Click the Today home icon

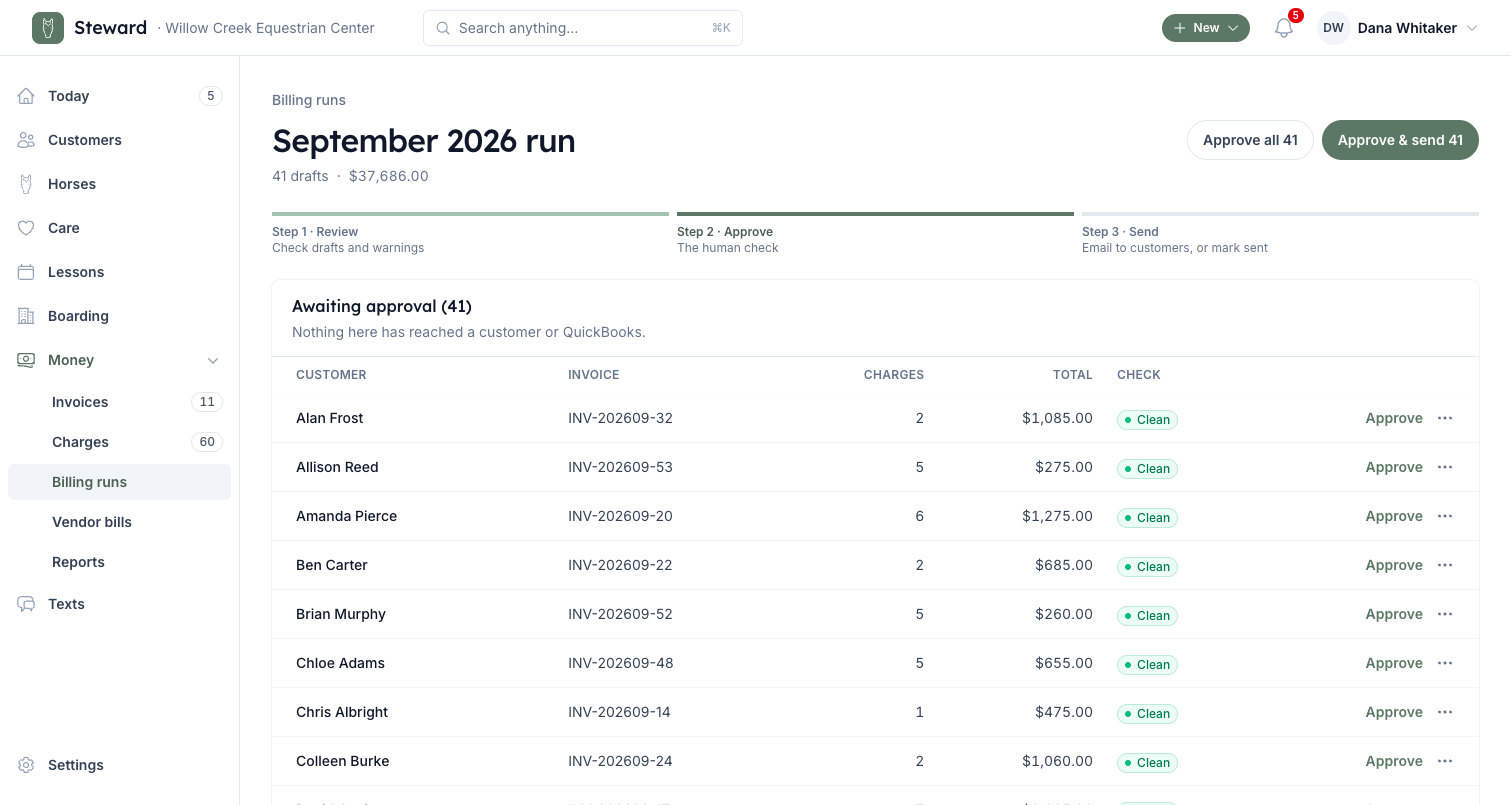pos(26,96)
